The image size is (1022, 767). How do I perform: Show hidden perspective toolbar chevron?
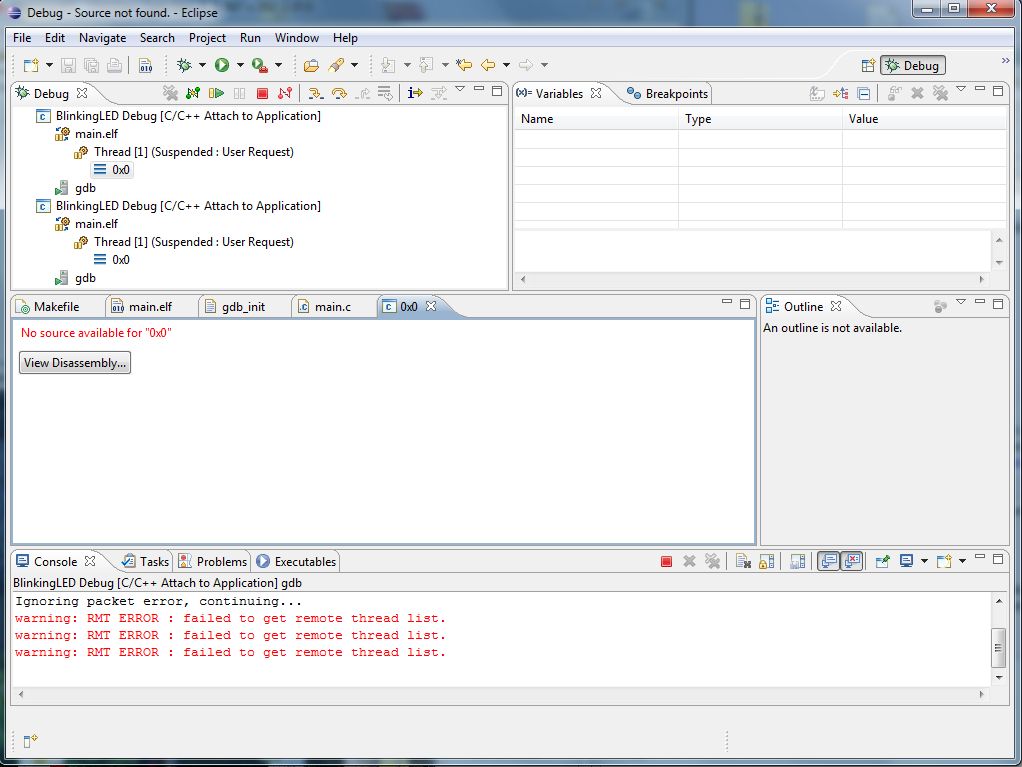1006,61
